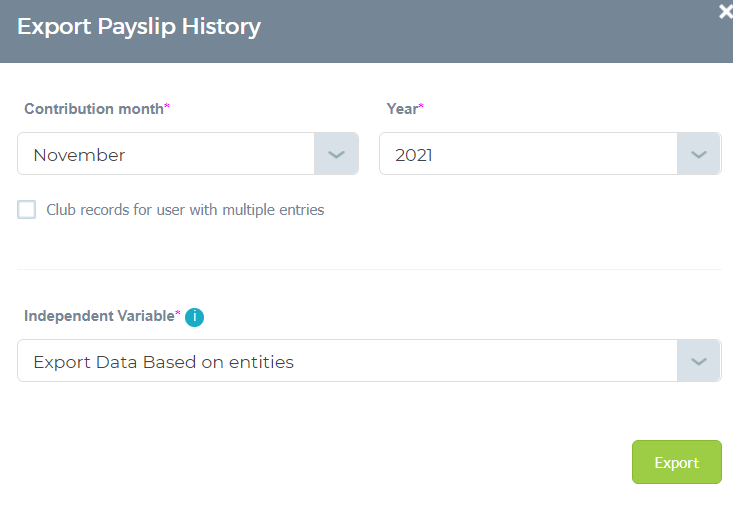
Task: Click the required asterisk after Independent Variable
Action: [x=178, y=313]
